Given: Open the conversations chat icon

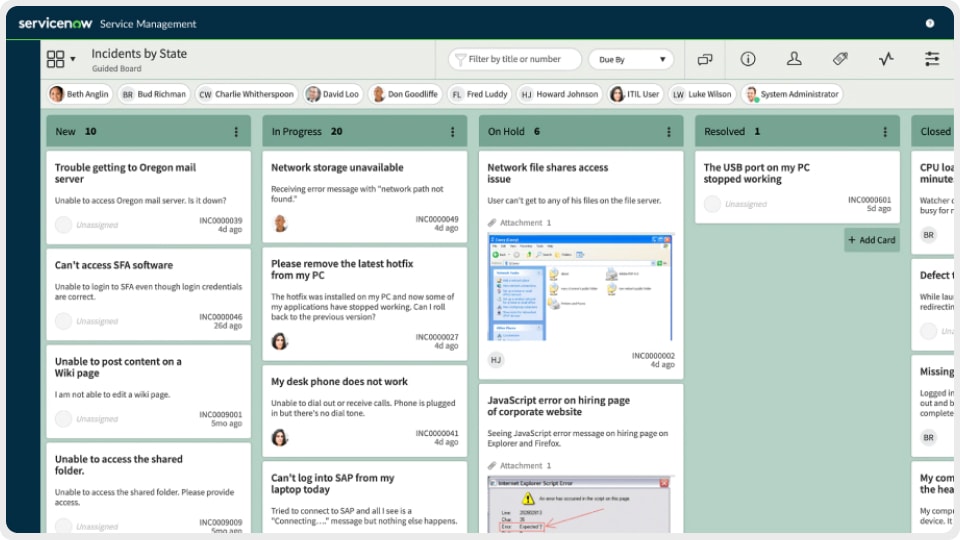Looking at the screenshot, I should [705, 59].
